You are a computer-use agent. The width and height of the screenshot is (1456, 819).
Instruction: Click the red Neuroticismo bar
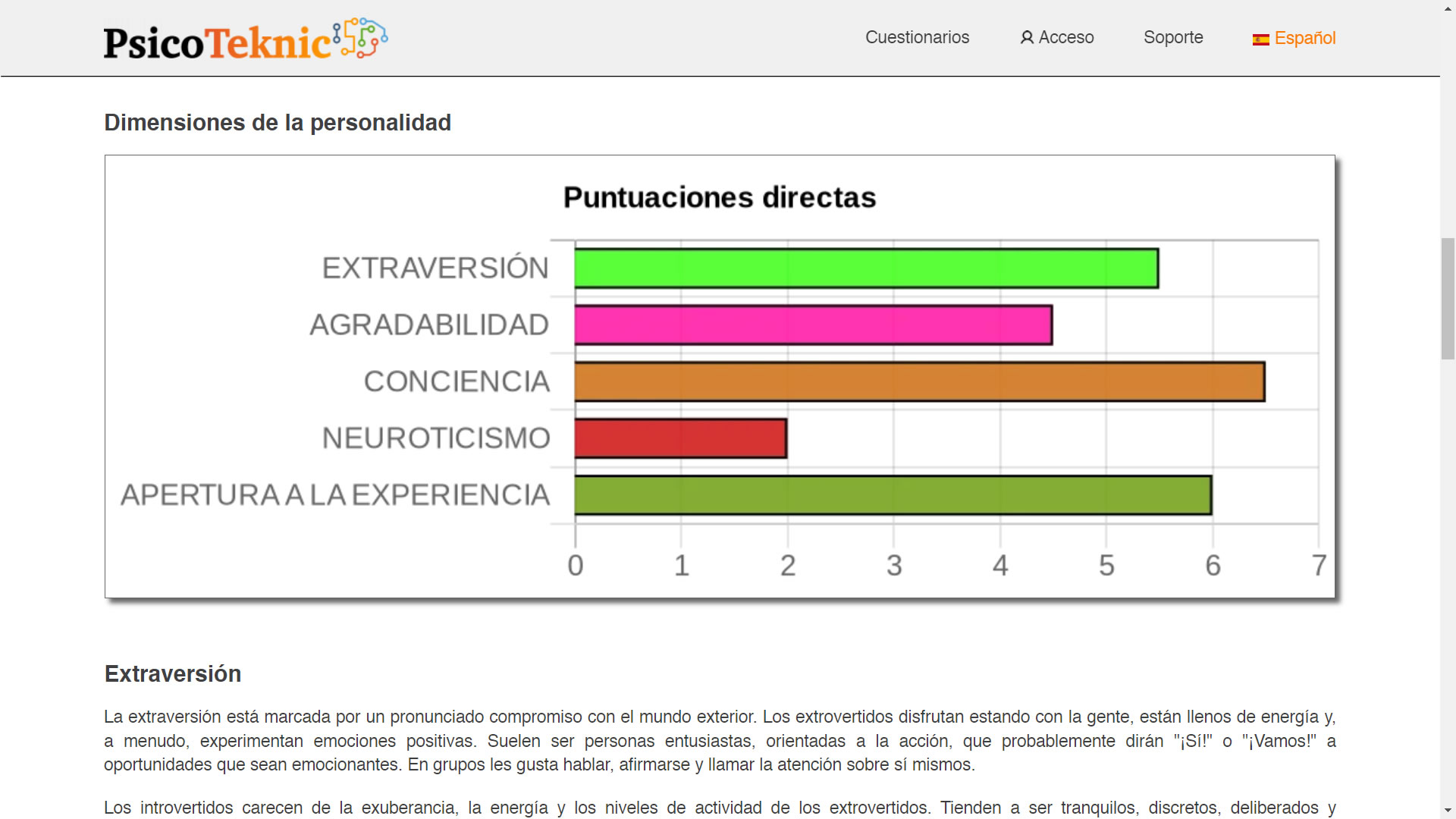tap(680, 438)
